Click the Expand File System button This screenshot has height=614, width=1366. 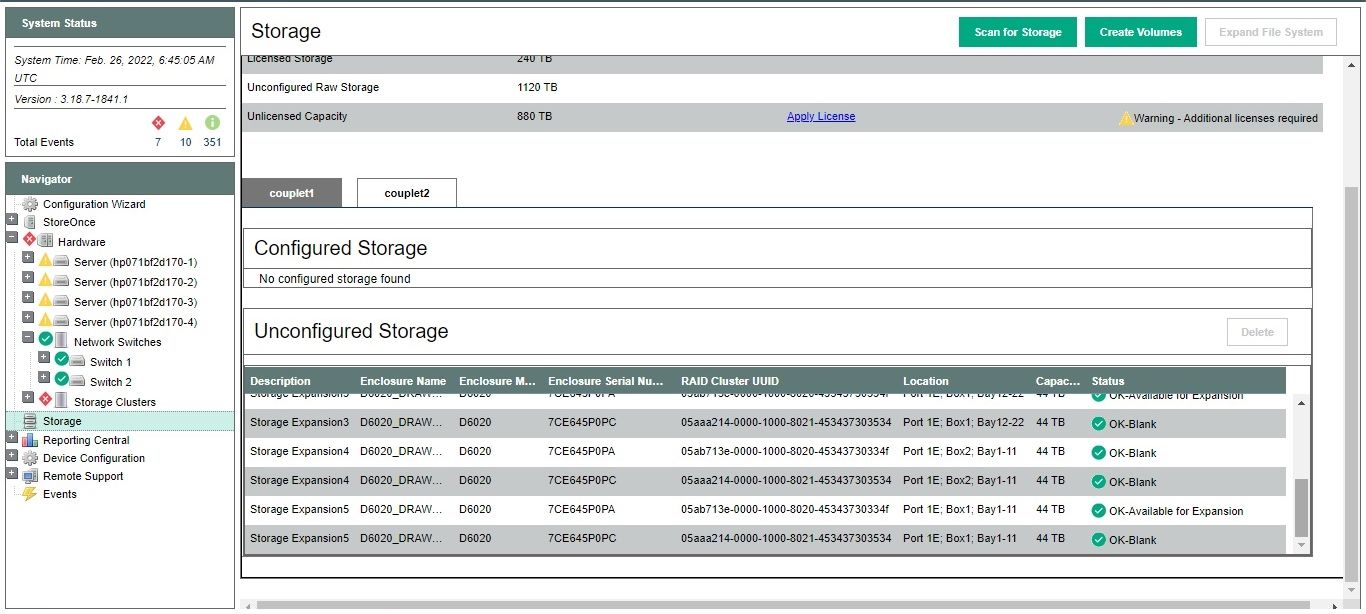tap(1271, 32)
